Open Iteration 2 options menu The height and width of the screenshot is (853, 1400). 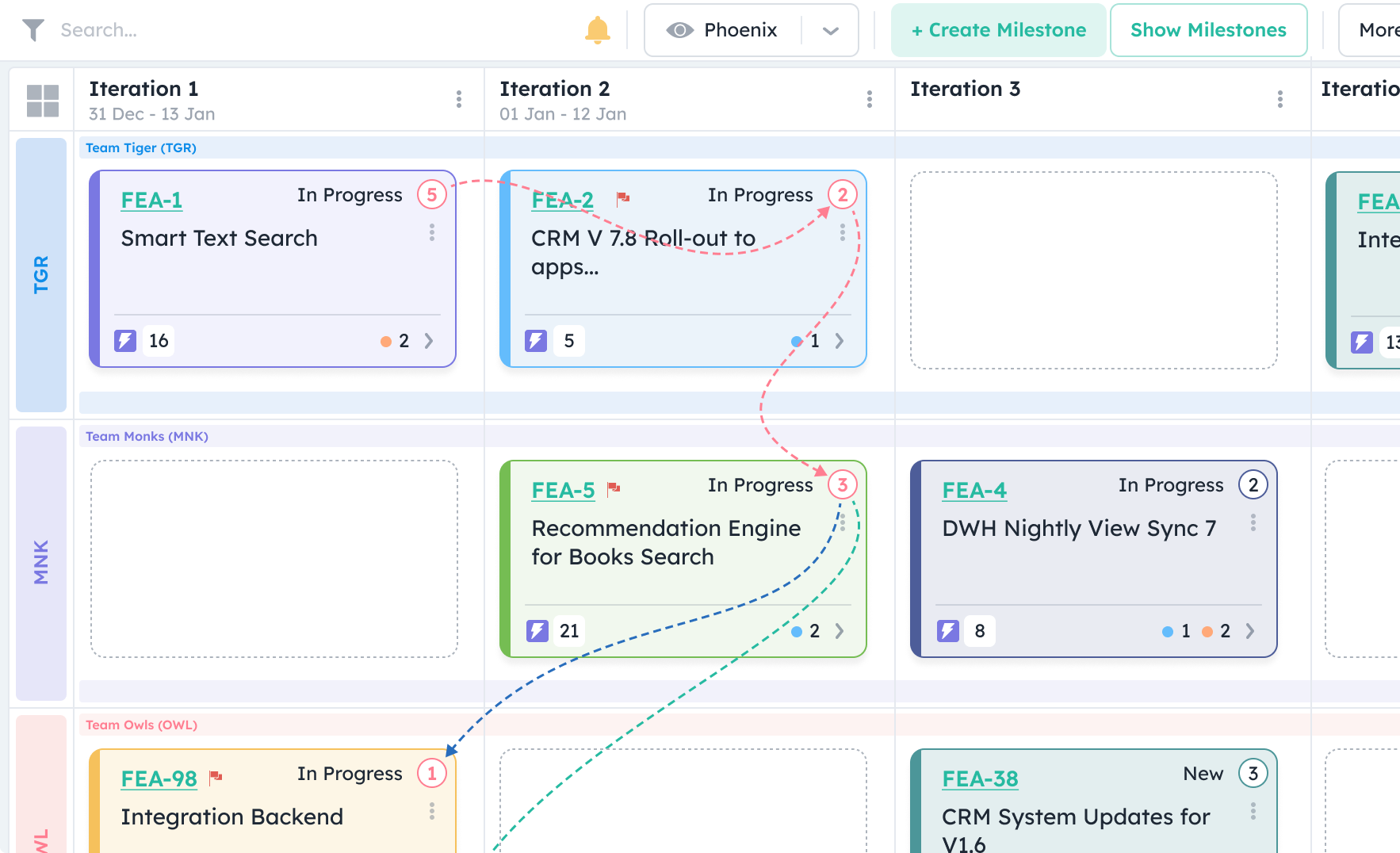870,99
